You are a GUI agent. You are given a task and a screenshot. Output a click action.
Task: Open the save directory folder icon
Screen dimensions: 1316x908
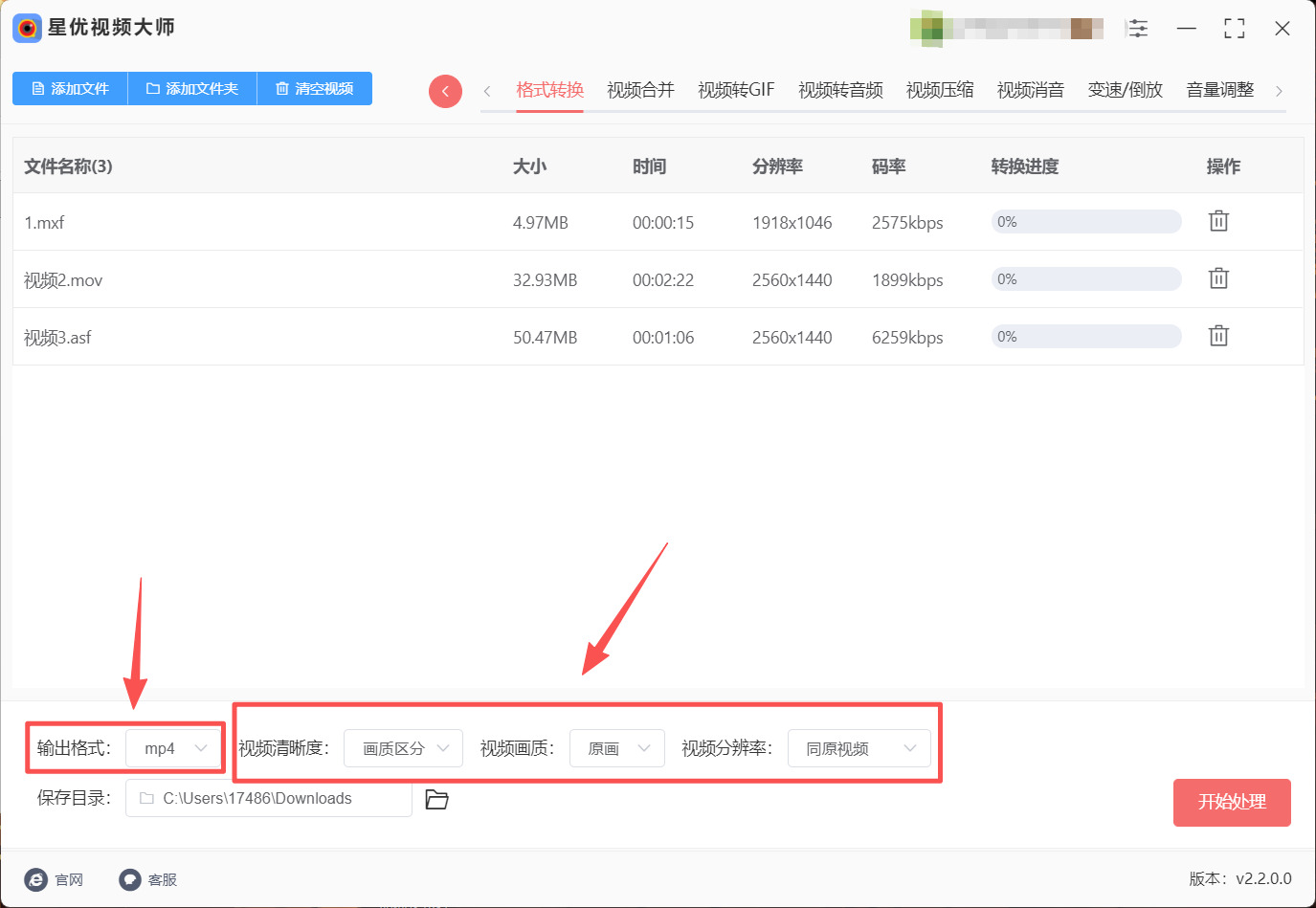click(436, 799)
